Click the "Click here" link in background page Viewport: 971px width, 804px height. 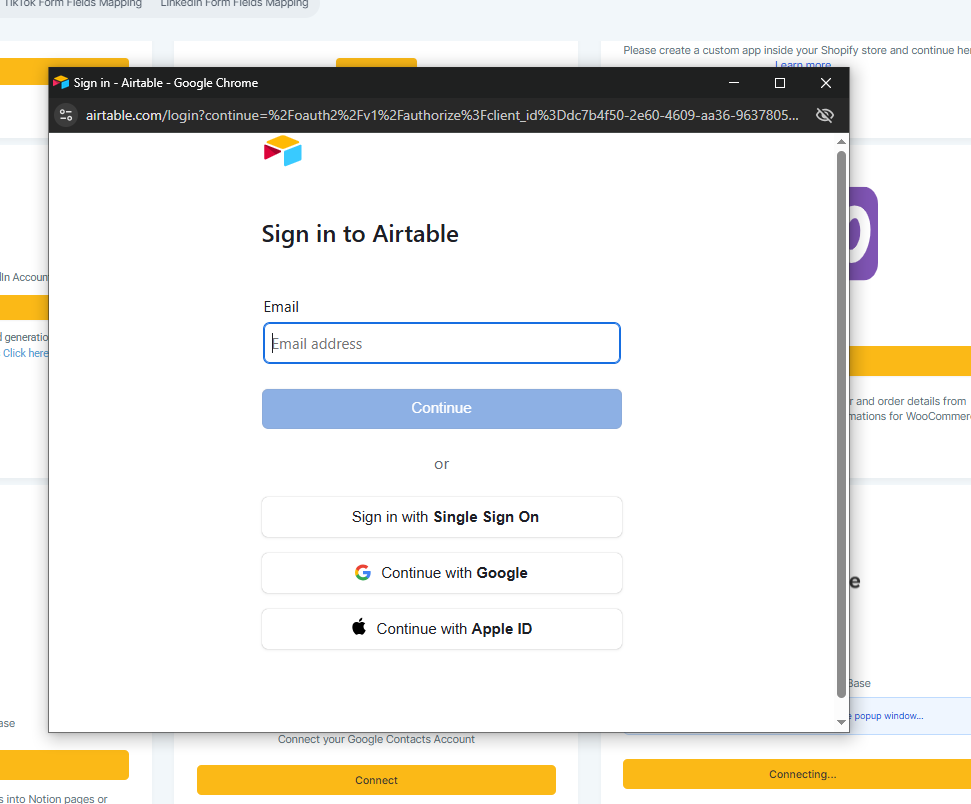(25, 353)
